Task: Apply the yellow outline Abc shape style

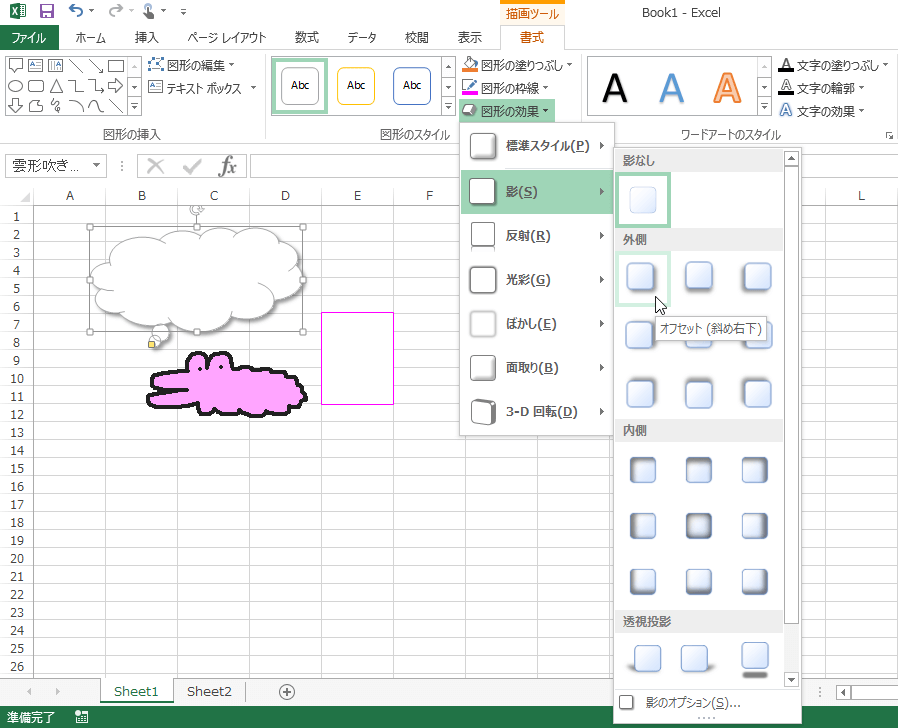Action: [x=356, y=86]
